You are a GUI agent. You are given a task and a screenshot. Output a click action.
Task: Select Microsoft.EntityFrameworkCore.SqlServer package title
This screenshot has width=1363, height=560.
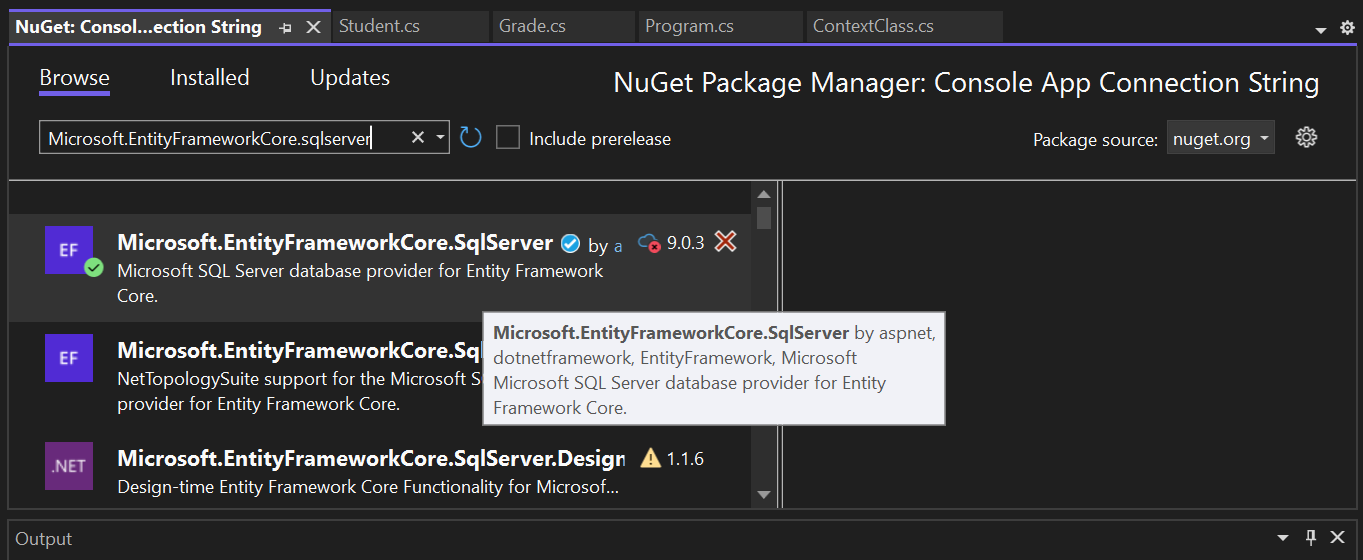335,243
